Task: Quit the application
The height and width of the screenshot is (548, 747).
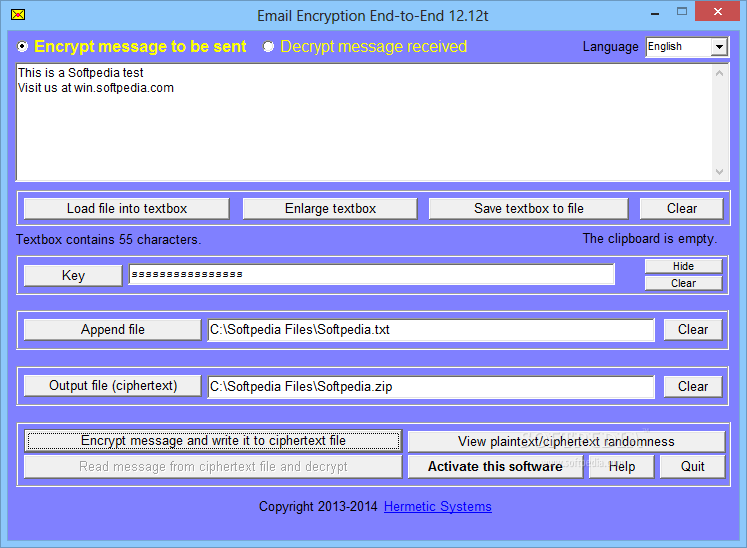Action: (x=693, y=467)
